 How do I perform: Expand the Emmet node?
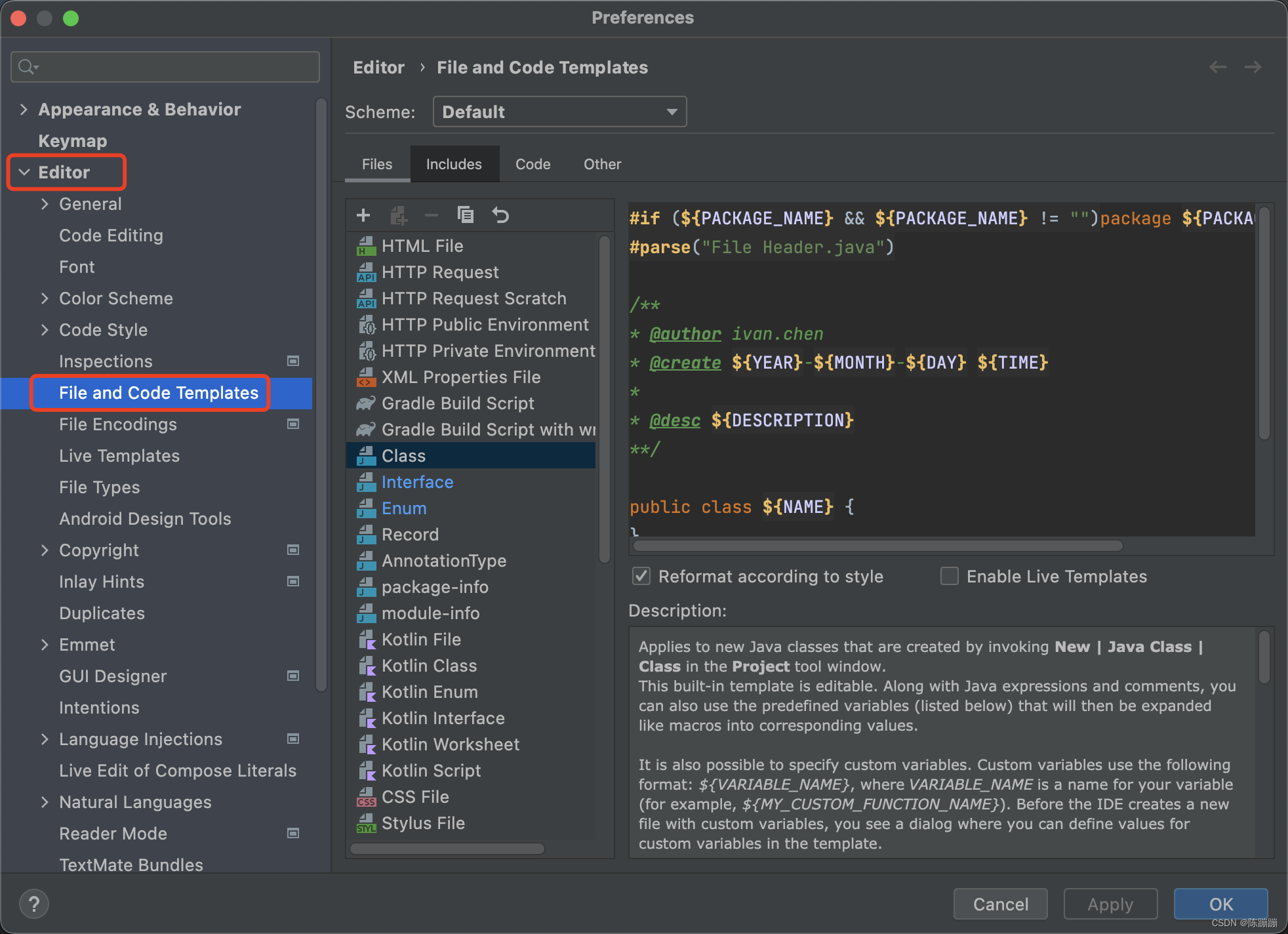[45, 645]
